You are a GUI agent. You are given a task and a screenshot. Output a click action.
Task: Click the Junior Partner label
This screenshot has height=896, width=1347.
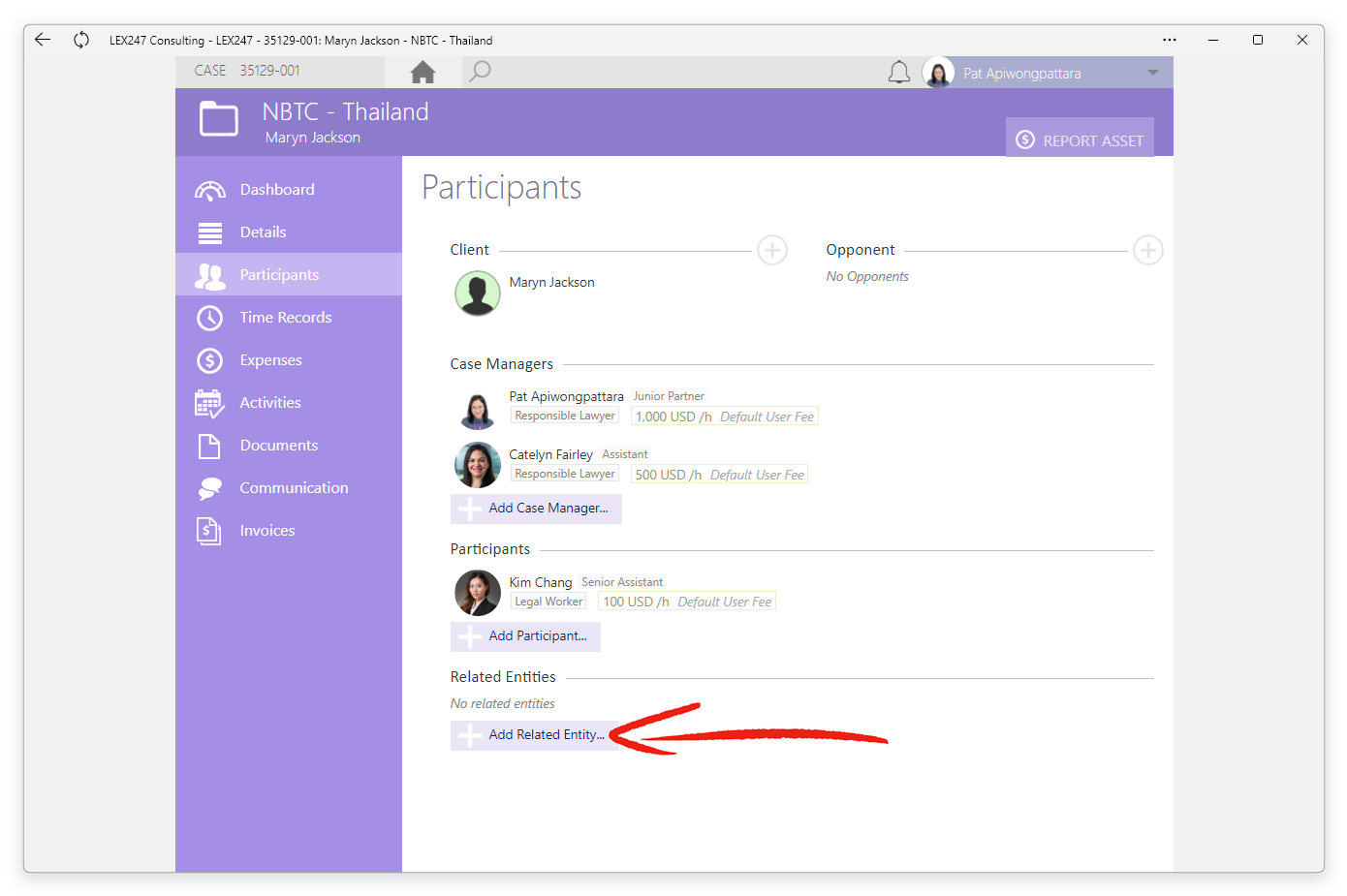point(669,396)
